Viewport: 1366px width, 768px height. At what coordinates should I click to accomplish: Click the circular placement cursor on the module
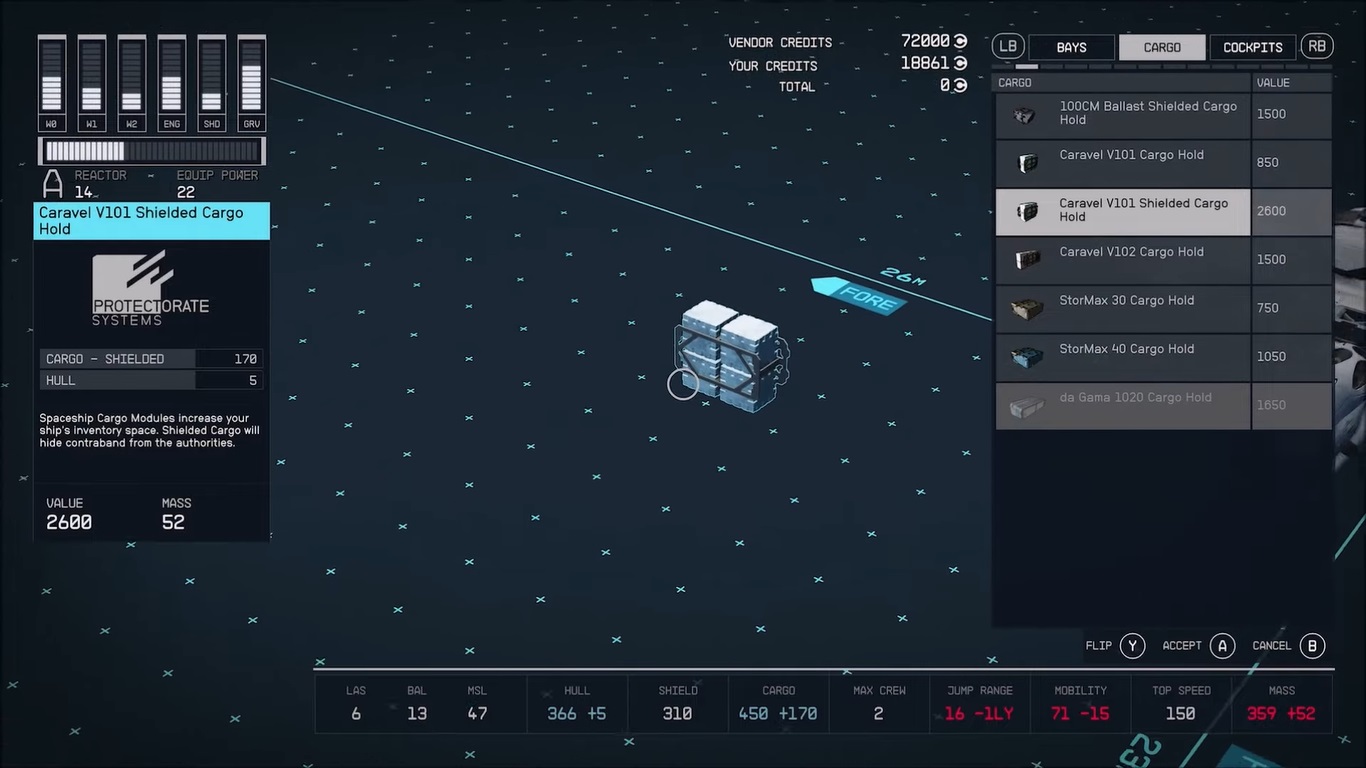coord(683,384)
